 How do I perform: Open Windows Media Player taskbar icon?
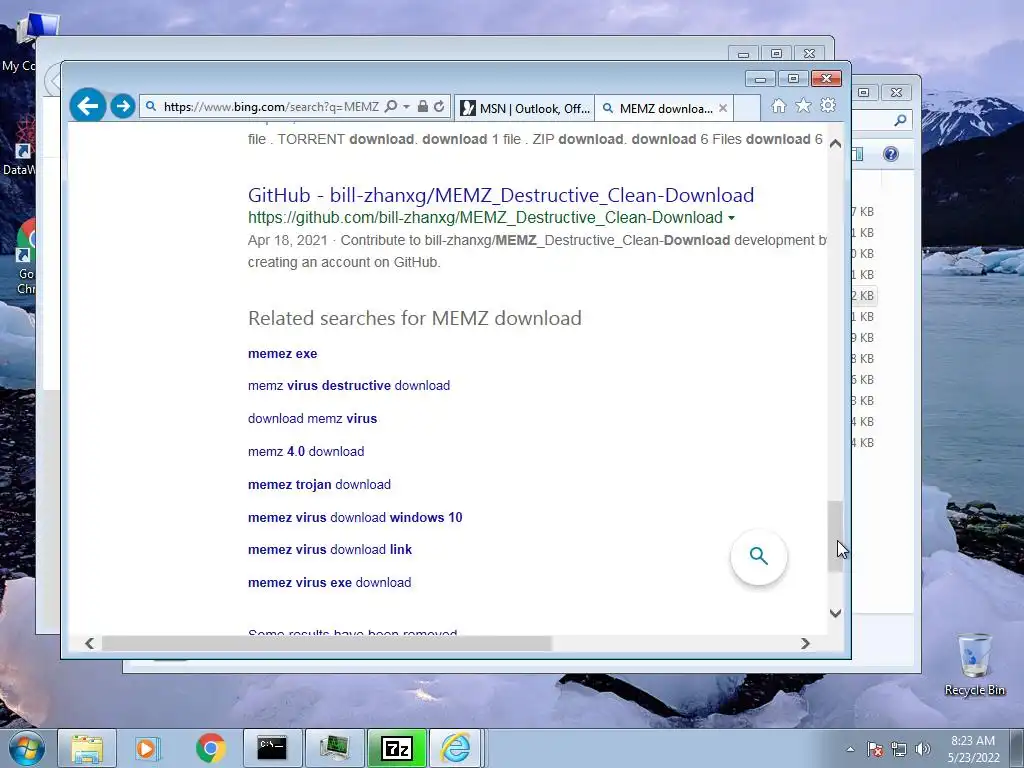click(148, 748)
